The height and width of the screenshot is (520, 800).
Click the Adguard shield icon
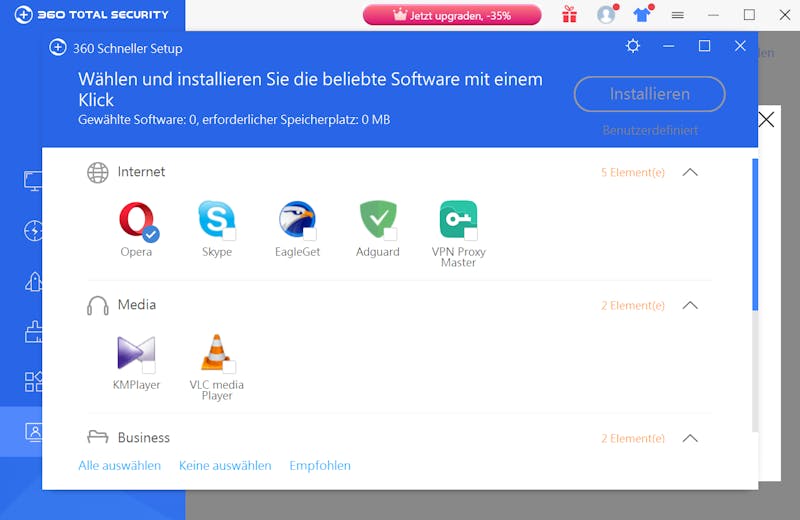378,218
